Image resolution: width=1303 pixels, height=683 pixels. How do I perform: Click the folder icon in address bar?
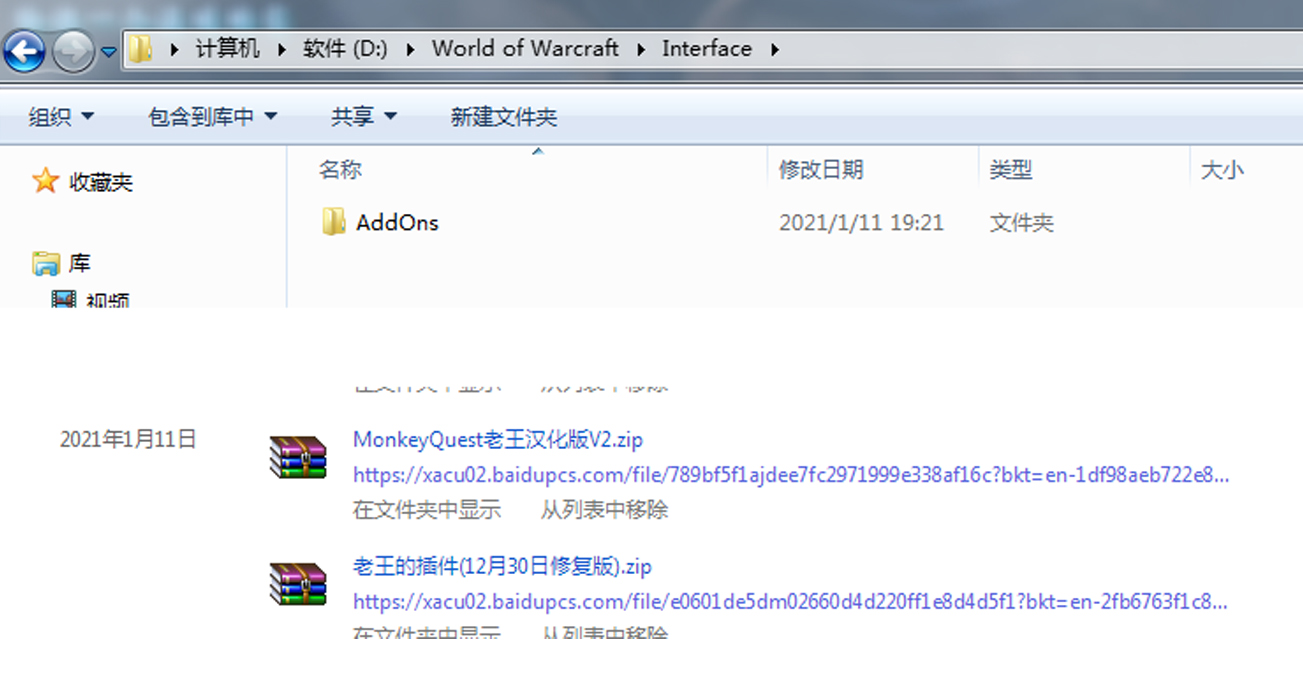point(141,49)
